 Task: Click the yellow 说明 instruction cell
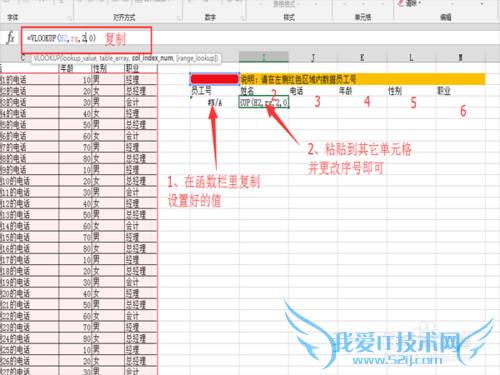(362, 79)
